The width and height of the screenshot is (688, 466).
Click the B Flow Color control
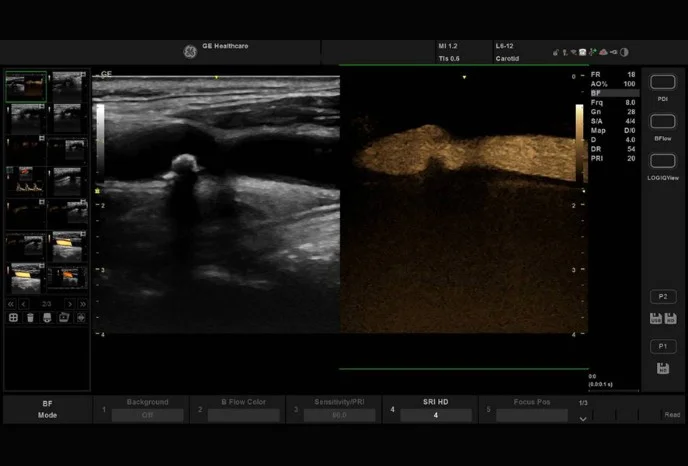(243, 409)
